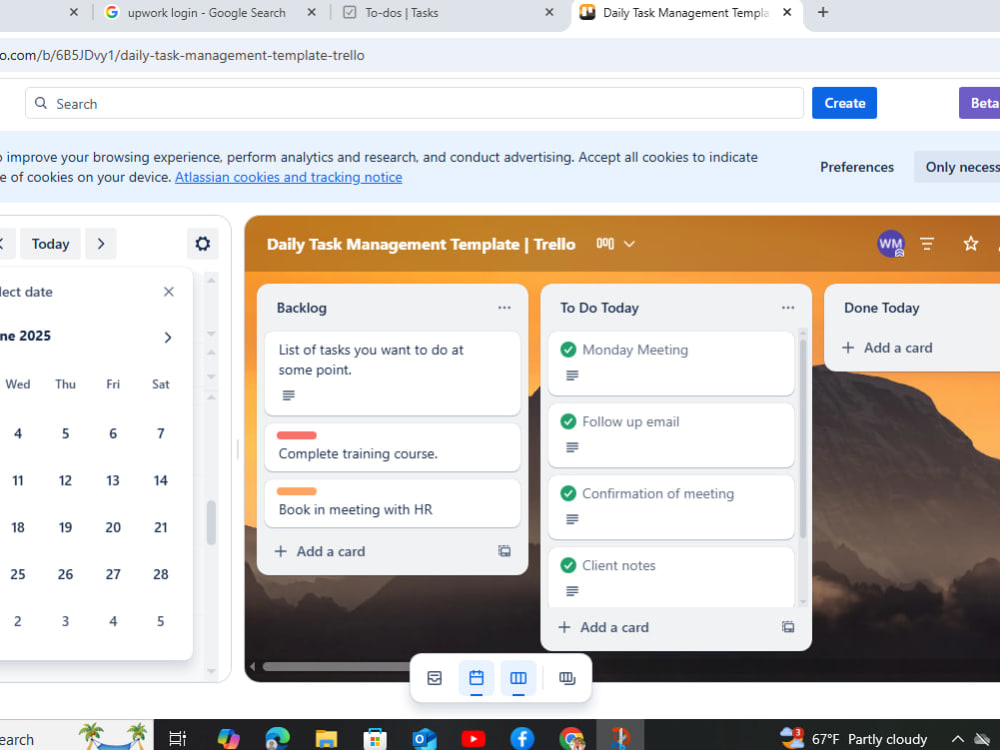This screenshot has height=750, width=1000.
Task: Click the Trello search field
Action: click(415, 103)
